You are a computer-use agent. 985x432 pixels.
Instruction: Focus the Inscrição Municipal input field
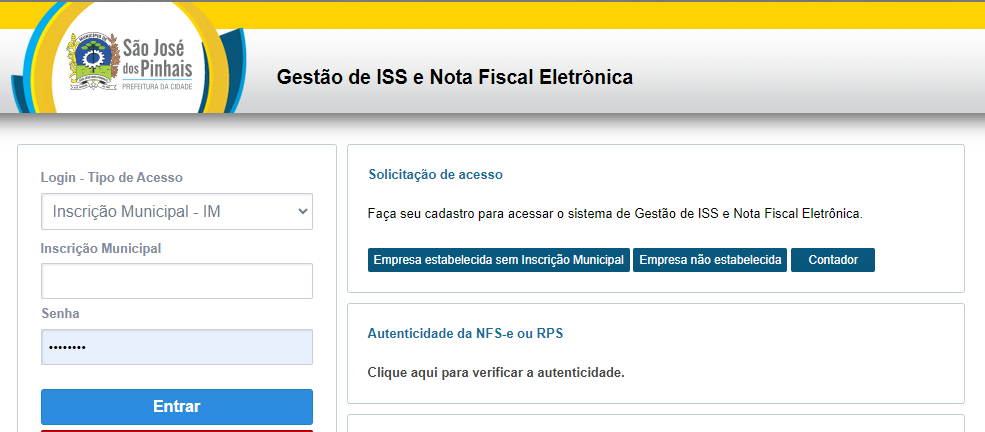tap(177, 281)
